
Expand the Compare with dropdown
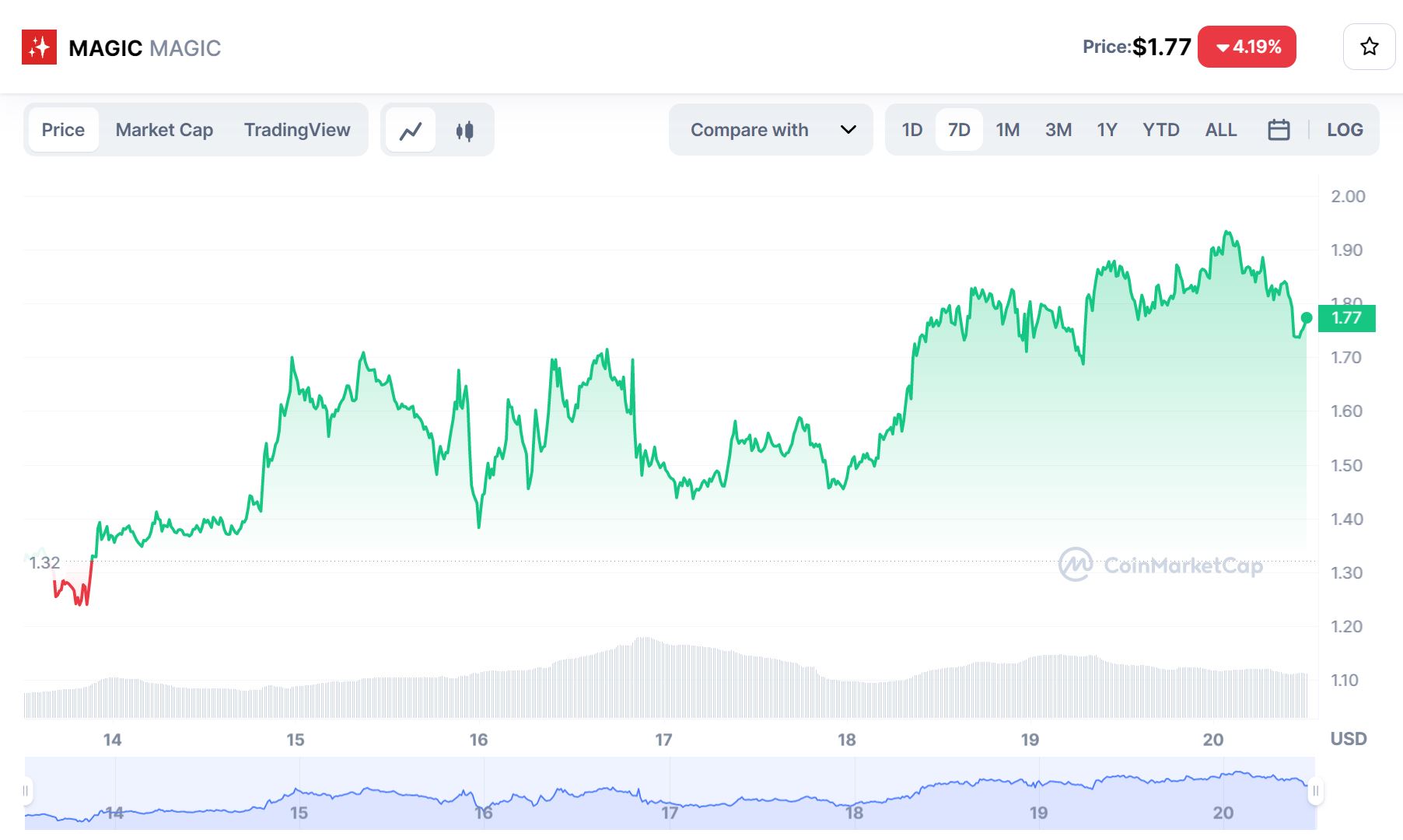[x=771, y=130]
